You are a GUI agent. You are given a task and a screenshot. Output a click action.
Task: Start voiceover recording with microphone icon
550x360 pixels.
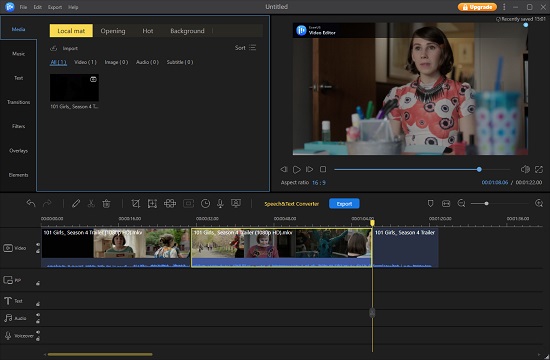click(220, 204)
